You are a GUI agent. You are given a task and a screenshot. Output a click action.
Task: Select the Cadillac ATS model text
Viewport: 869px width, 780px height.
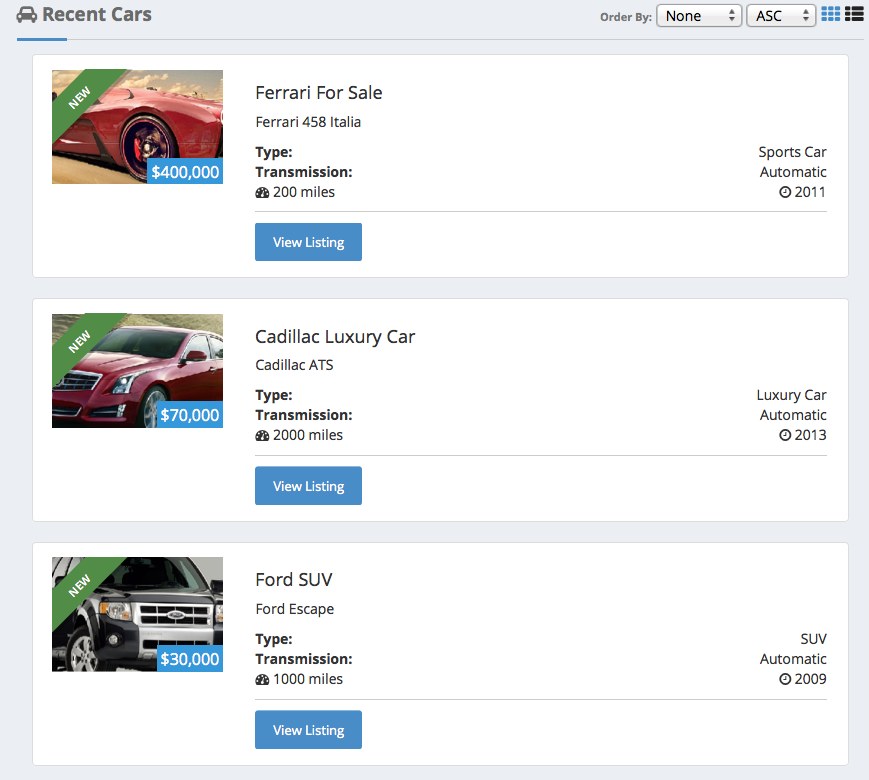tap(294, 365)
